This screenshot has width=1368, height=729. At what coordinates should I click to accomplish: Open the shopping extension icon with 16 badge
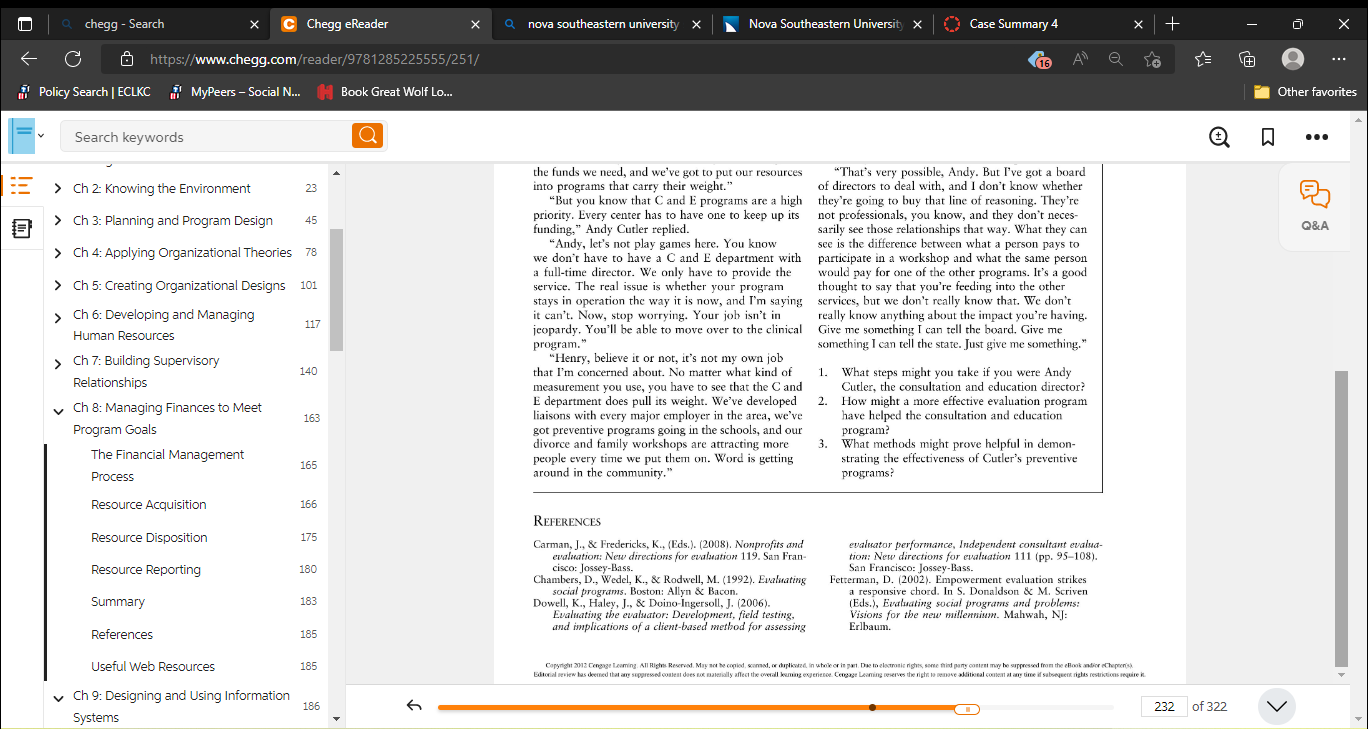point(1040,59)
